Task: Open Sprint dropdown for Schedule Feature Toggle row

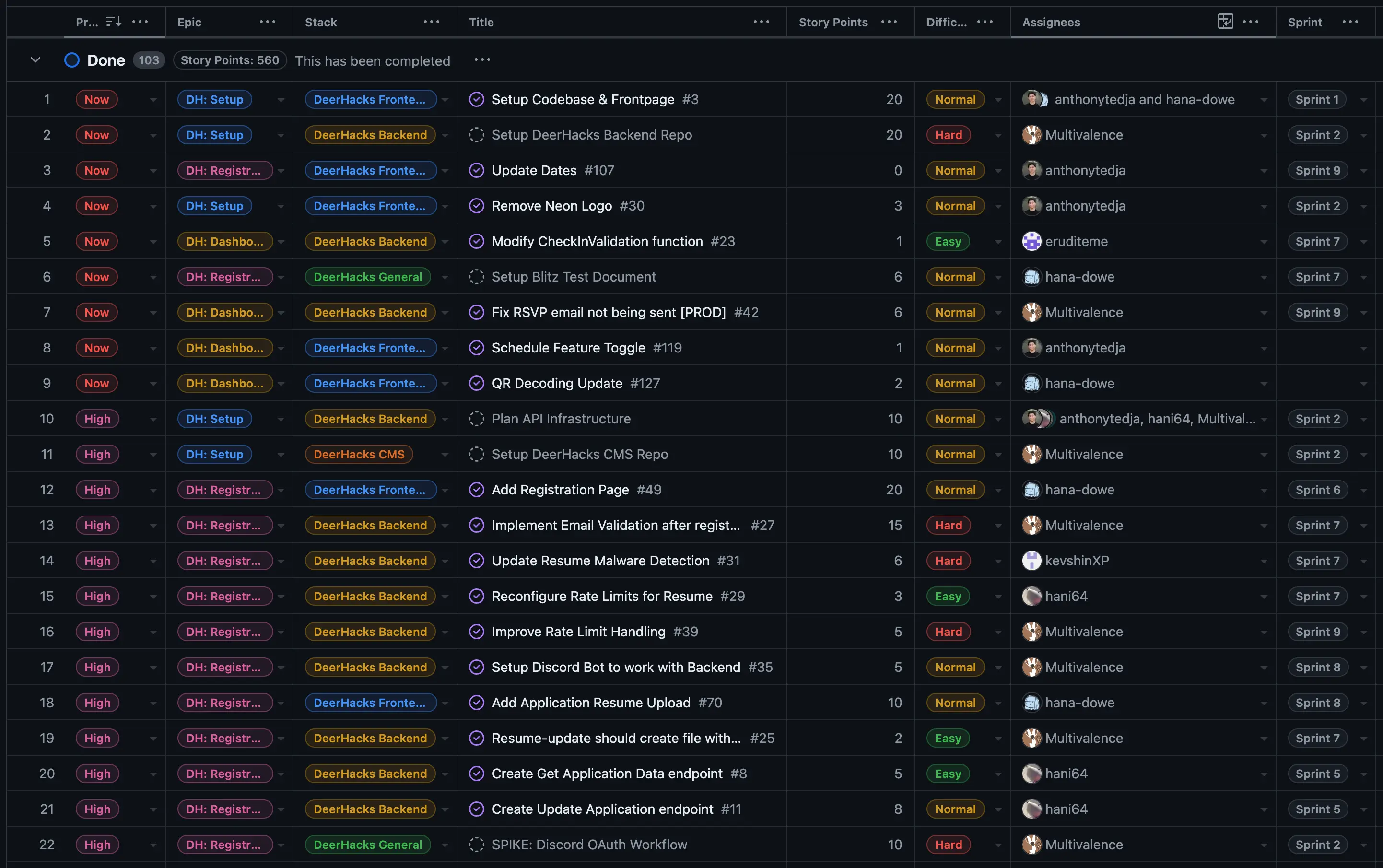Action: pyautogui.click(x=1363, y=349)
